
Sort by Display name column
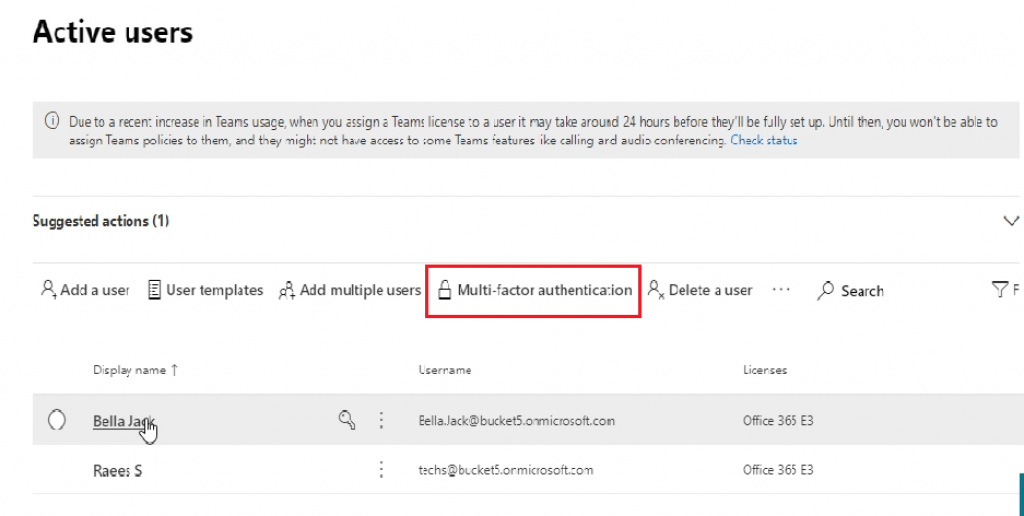point(135,370)
